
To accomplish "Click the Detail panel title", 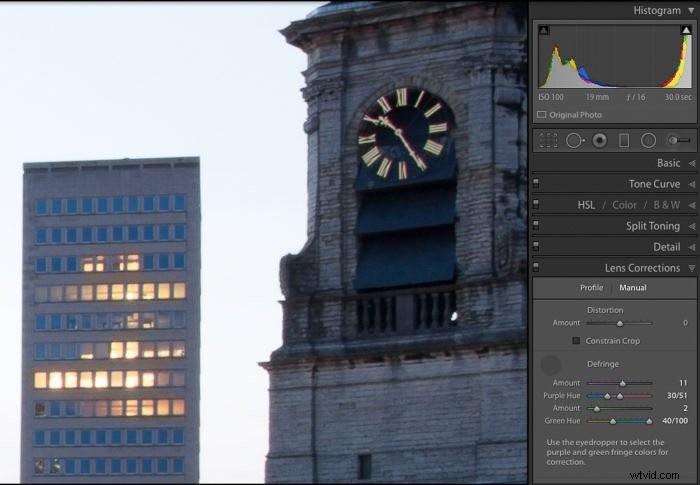I will [x=667, y=247].
